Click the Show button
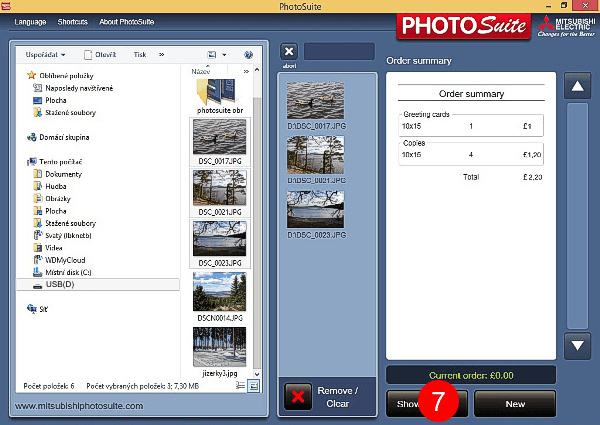600x425 pixels. (x=427, y=404)
